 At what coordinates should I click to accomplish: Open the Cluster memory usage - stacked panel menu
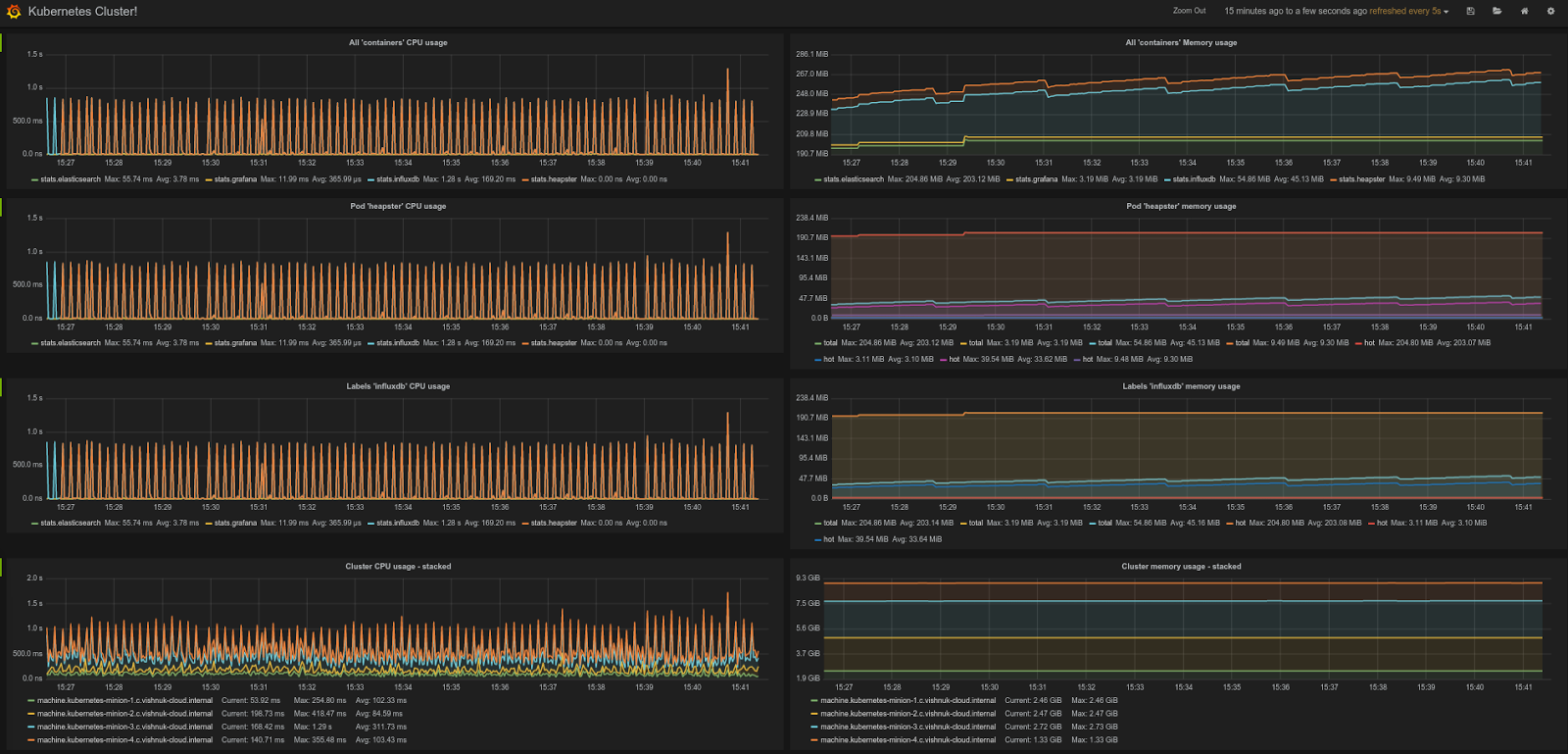(1180, 567)
